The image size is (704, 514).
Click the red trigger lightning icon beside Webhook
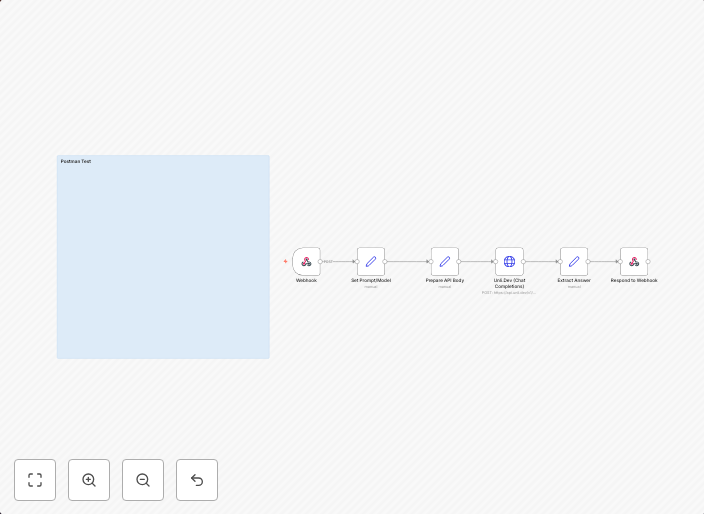(x=286, y=261)
